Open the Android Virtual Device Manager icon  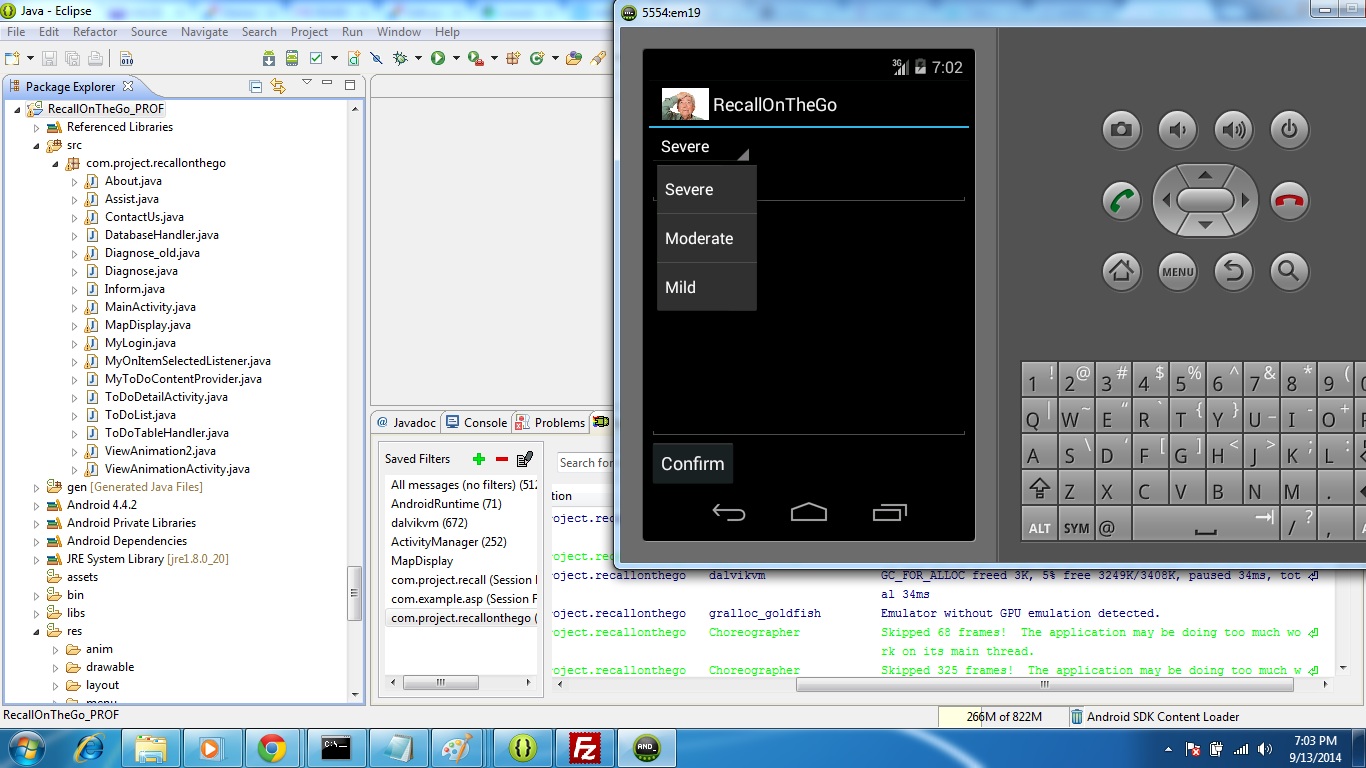coord(292,58)
